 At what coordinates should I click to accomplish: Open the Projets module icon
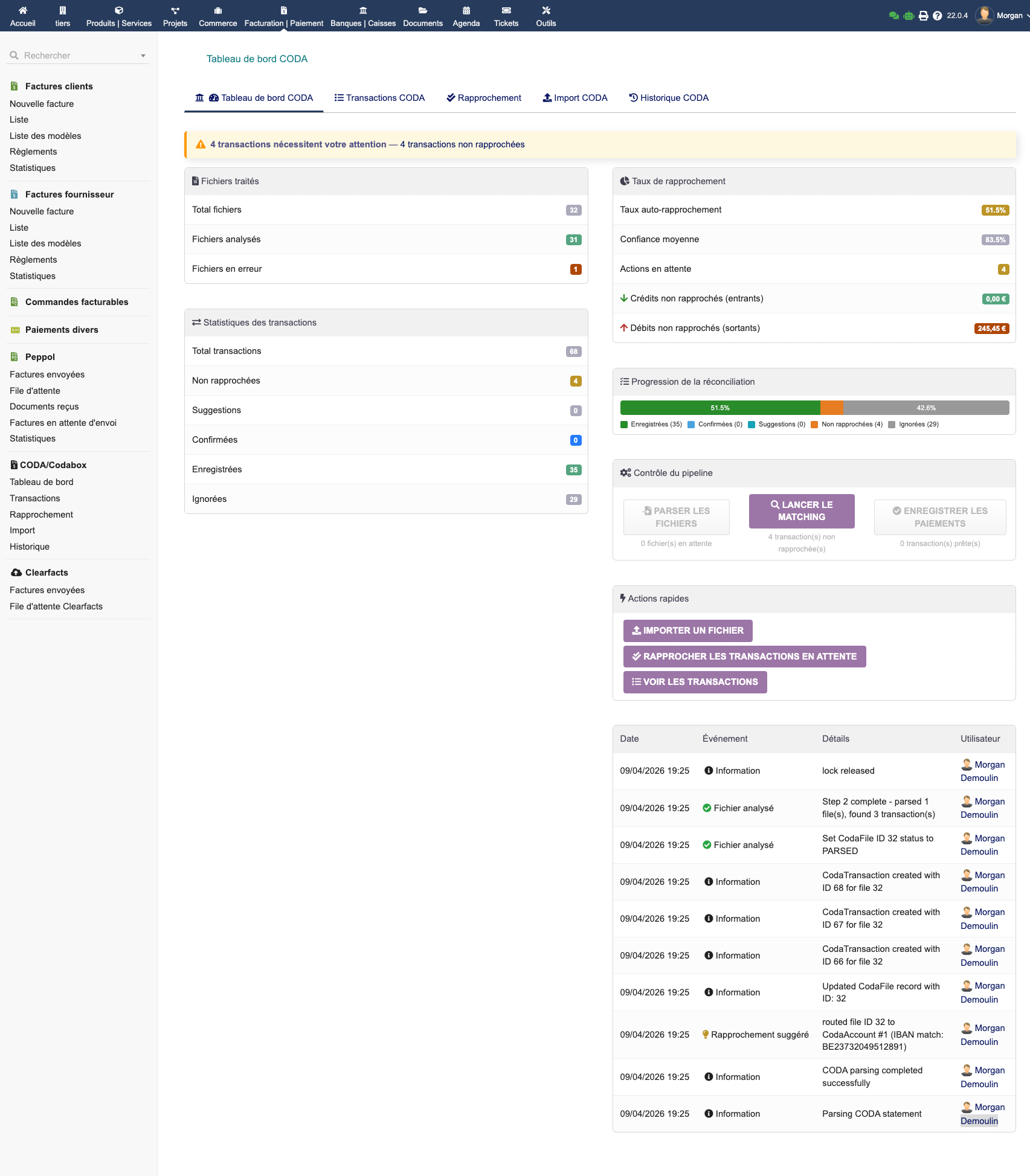(x=175, y=10)
